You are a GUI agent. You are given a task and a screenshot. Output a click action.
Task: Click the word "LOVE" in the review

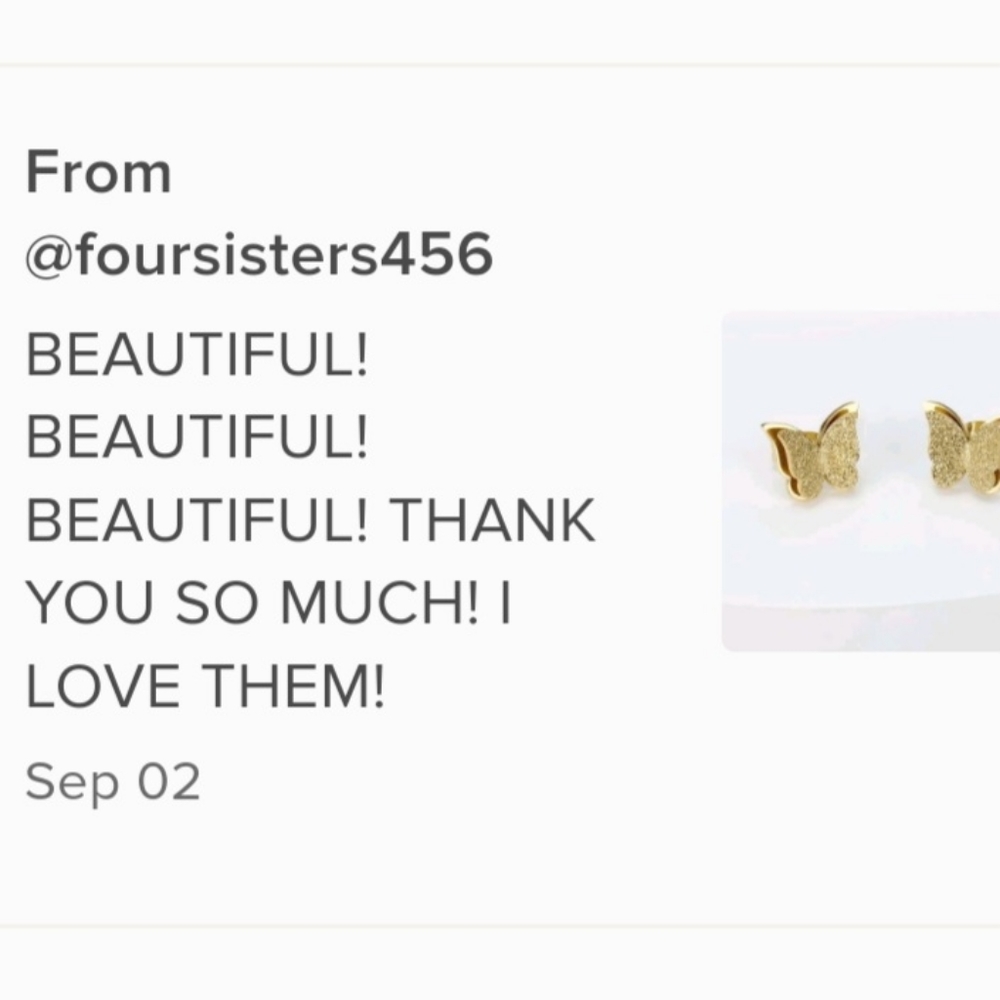[103, 686]
